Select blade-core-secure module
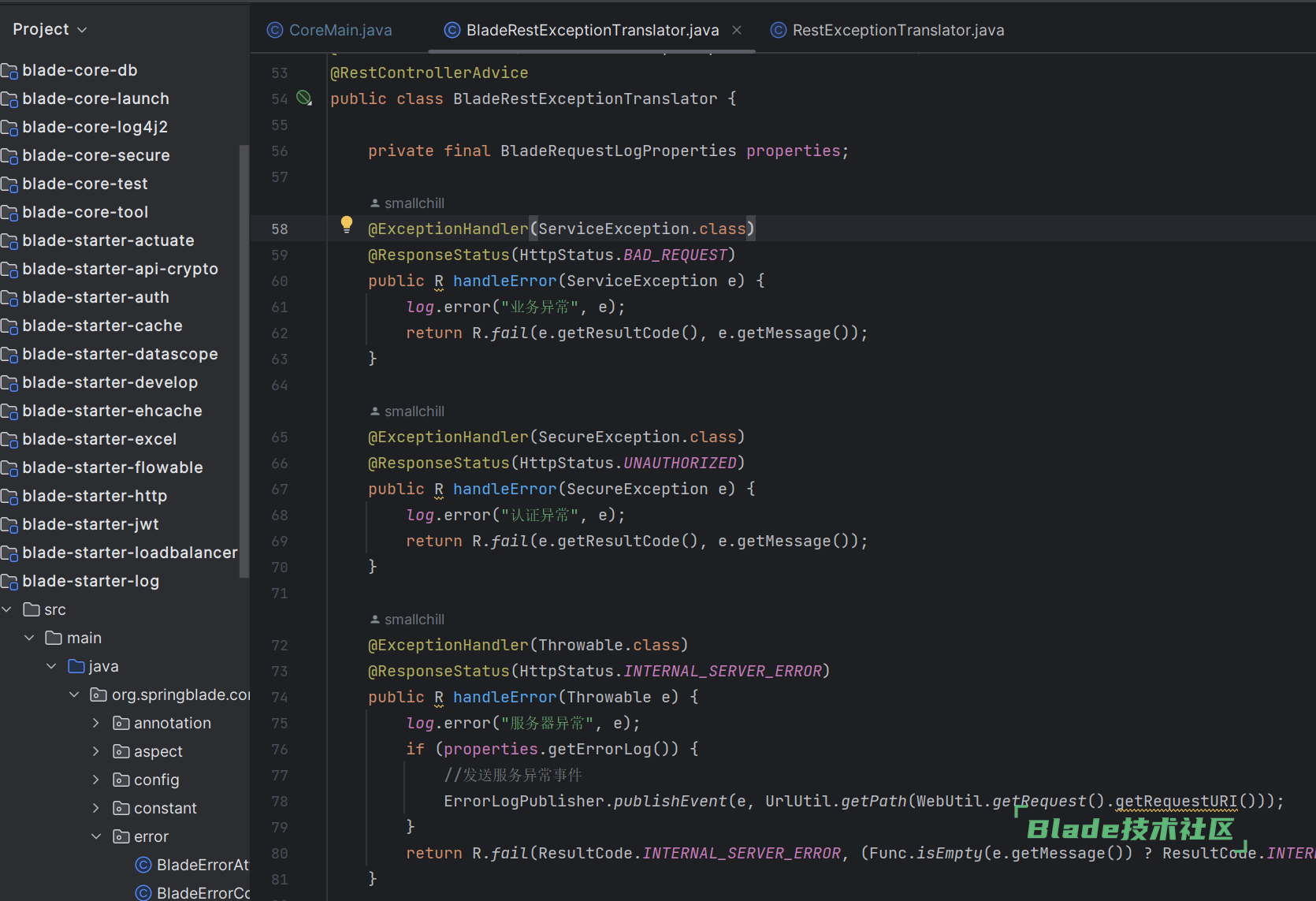The image size is (1316, 901). (96, 155)
